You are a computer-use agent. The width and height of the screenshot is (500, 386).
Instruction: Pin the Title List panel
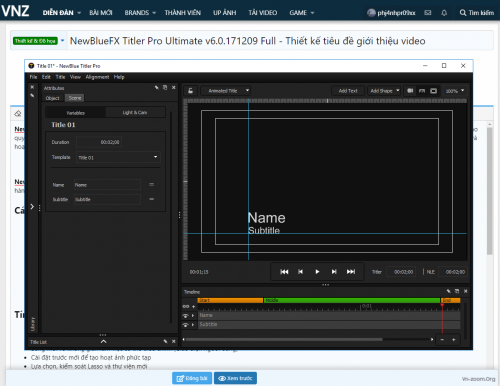click(x=165, y=342)
